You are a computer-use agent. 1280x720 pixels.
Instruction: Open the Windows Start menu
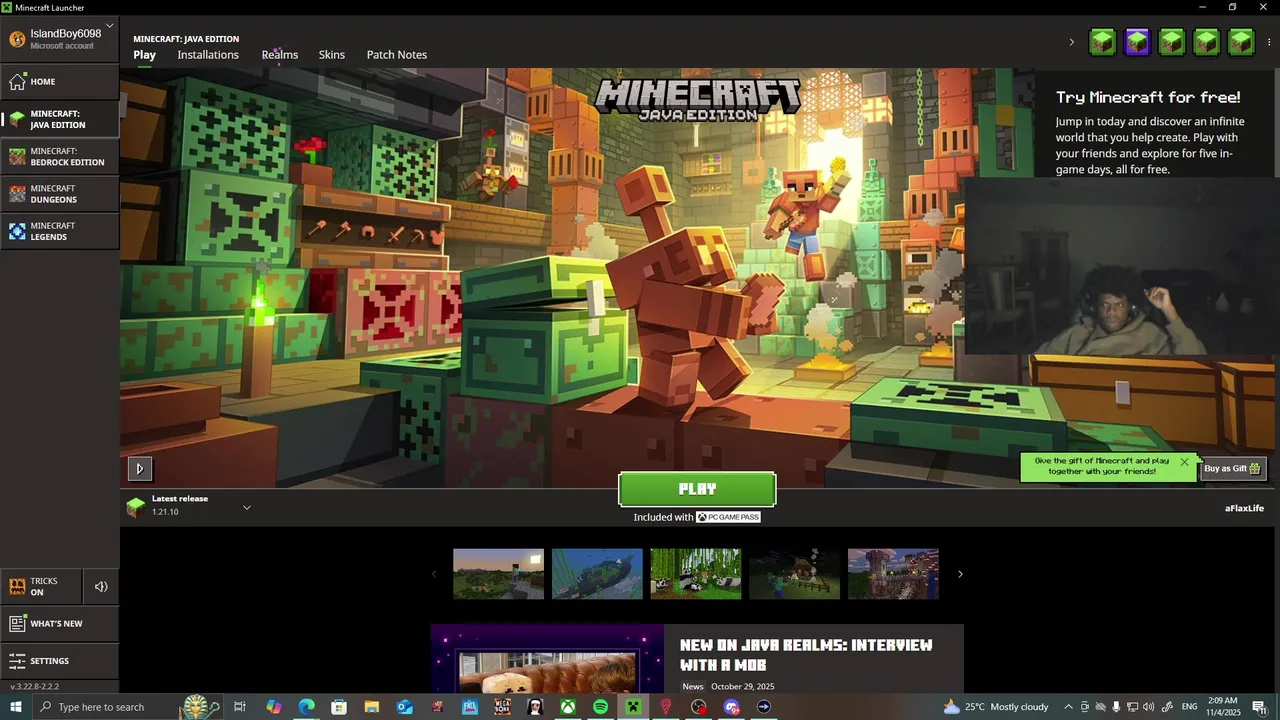(x=16, y=707)
